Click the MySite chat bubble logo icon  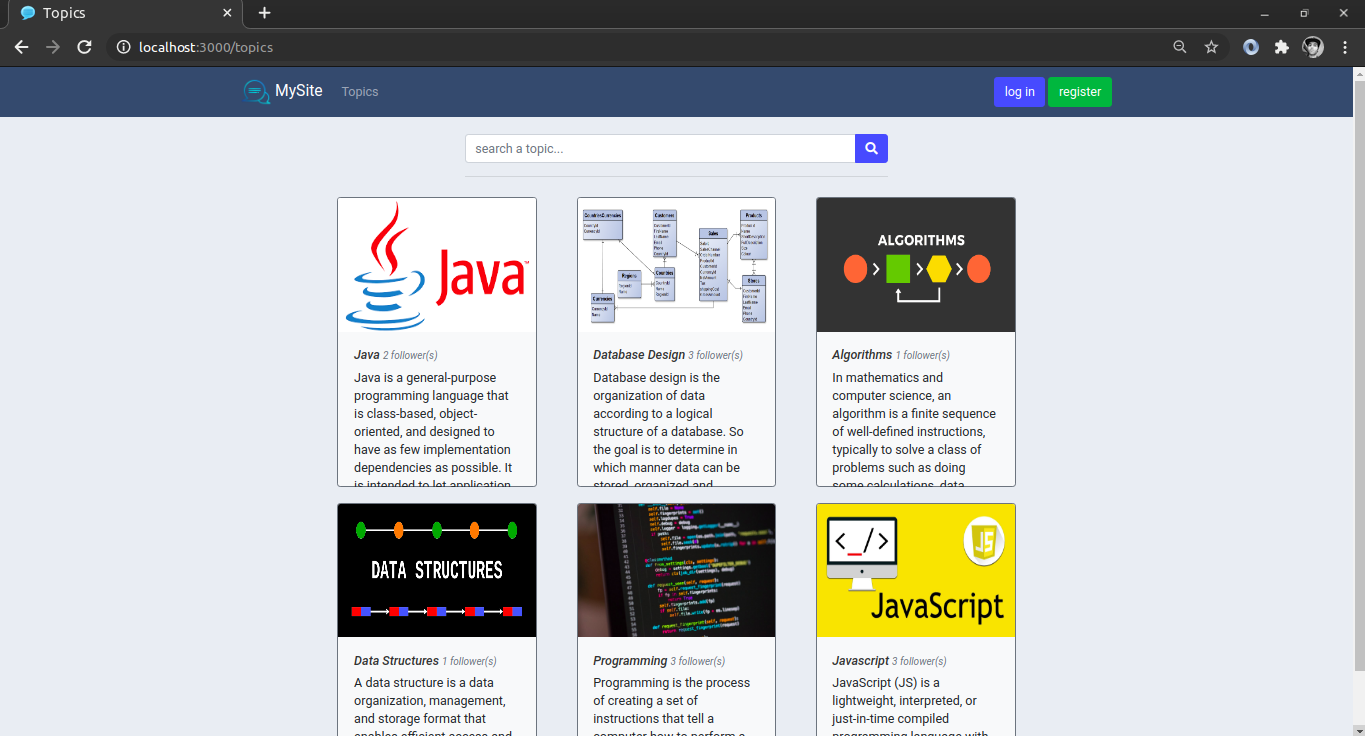point(256,92)
